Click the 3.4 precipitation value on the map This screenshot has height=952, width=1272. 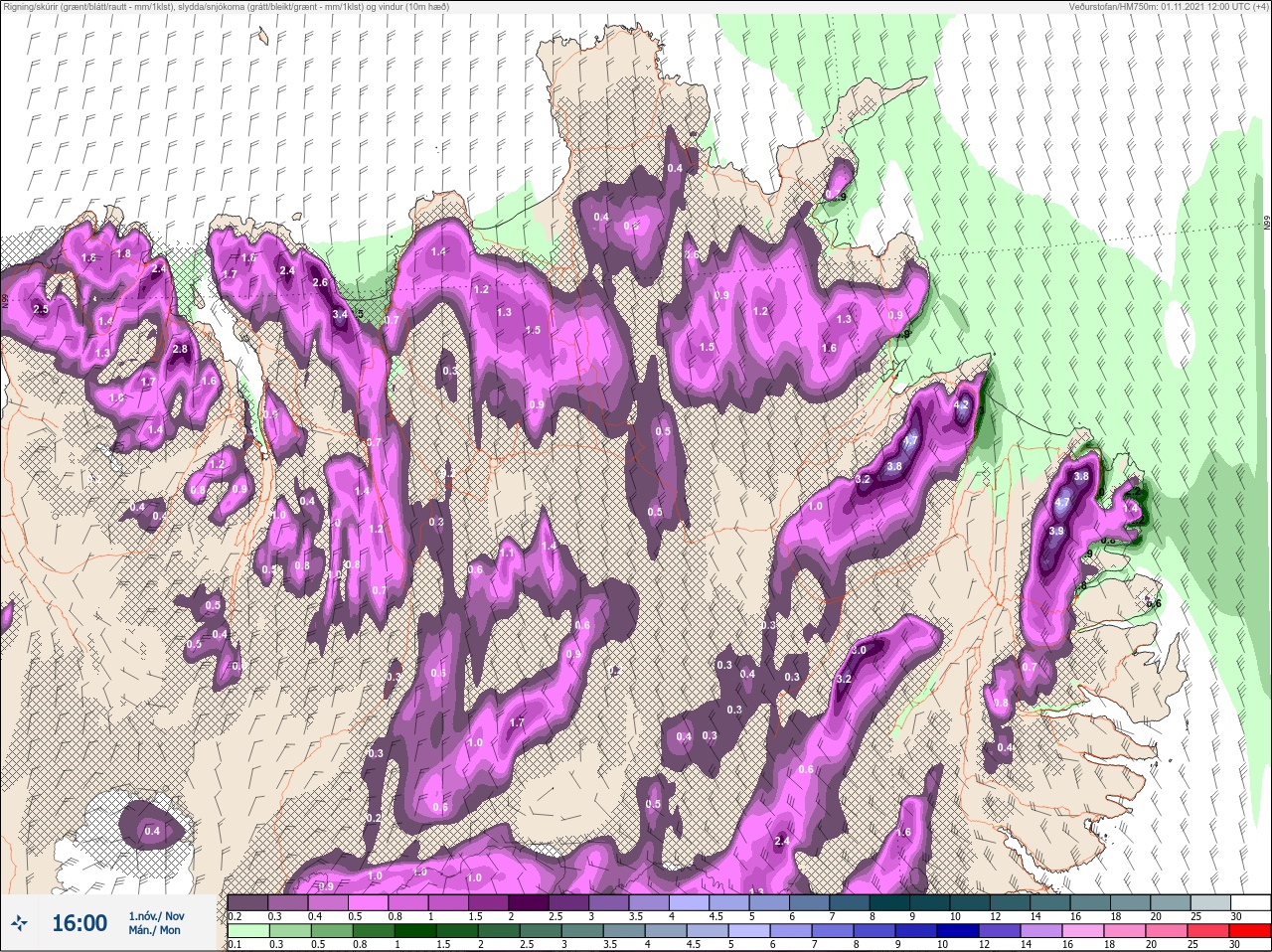[340, 314]
